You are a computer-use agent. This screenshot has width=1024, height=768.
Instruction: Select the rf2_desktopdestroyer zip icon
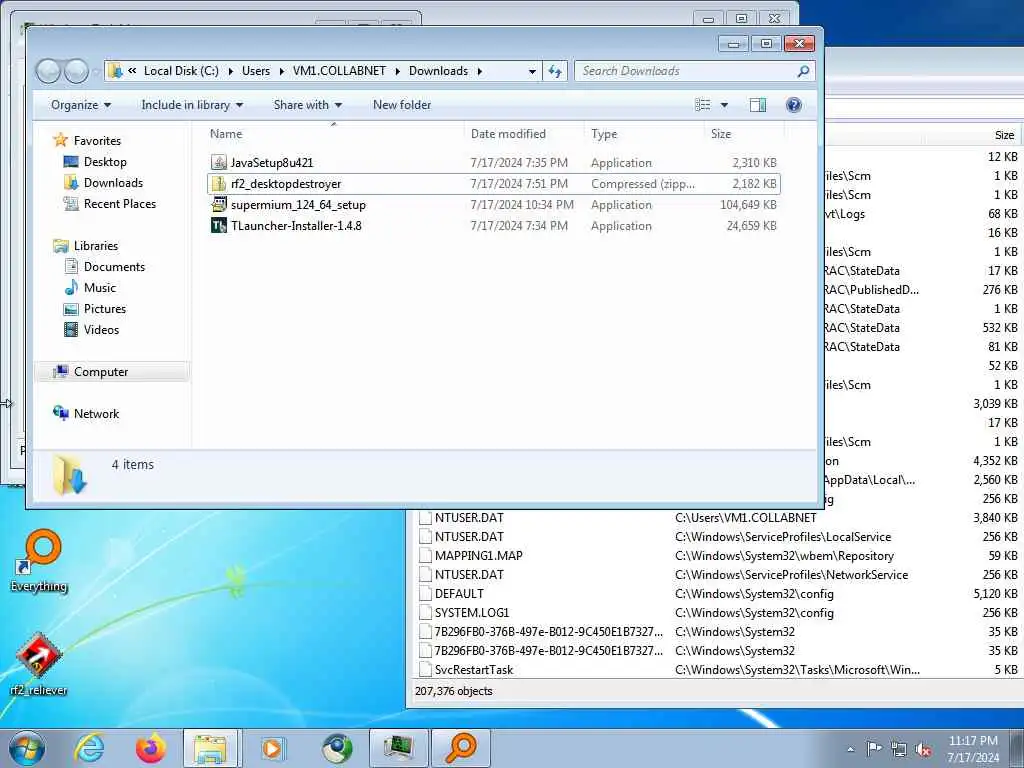[x=219, y=184]
